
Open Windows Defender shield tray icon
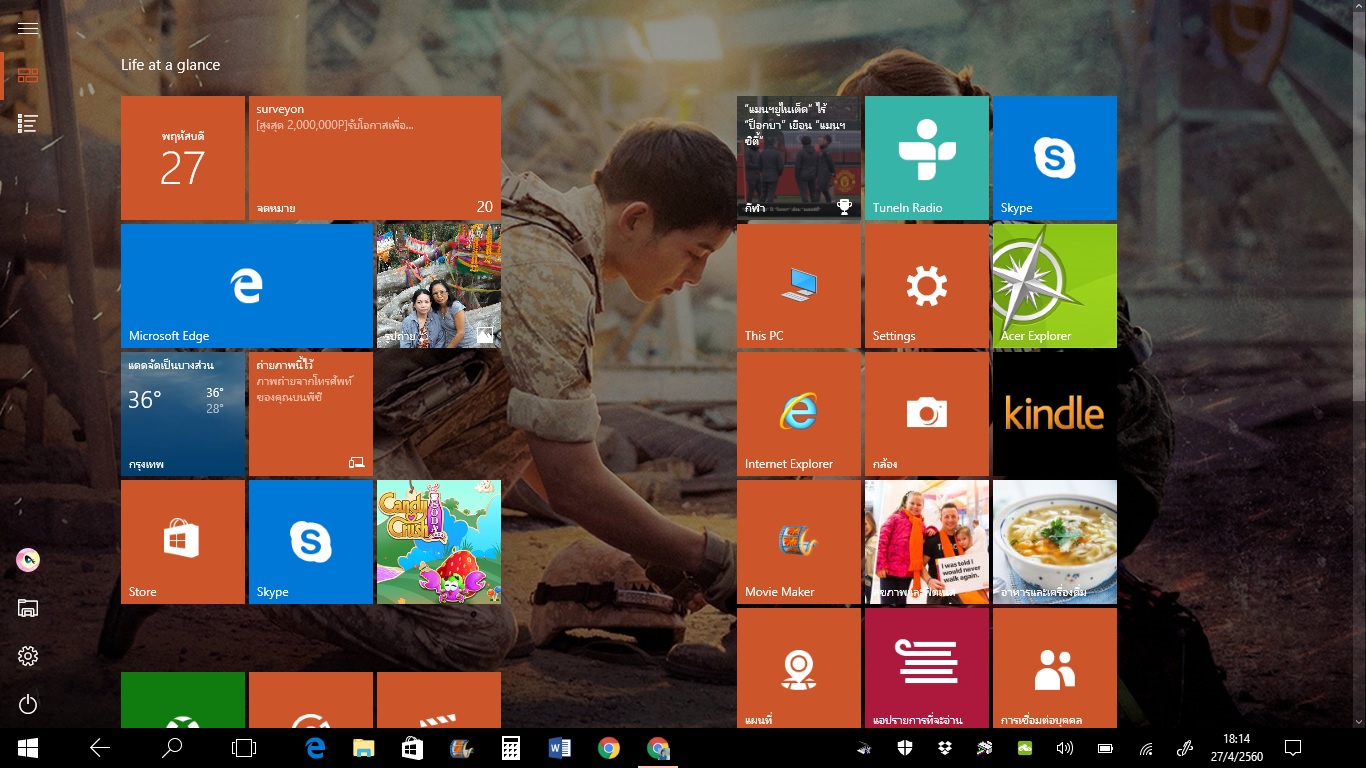(x=904, y=748)
